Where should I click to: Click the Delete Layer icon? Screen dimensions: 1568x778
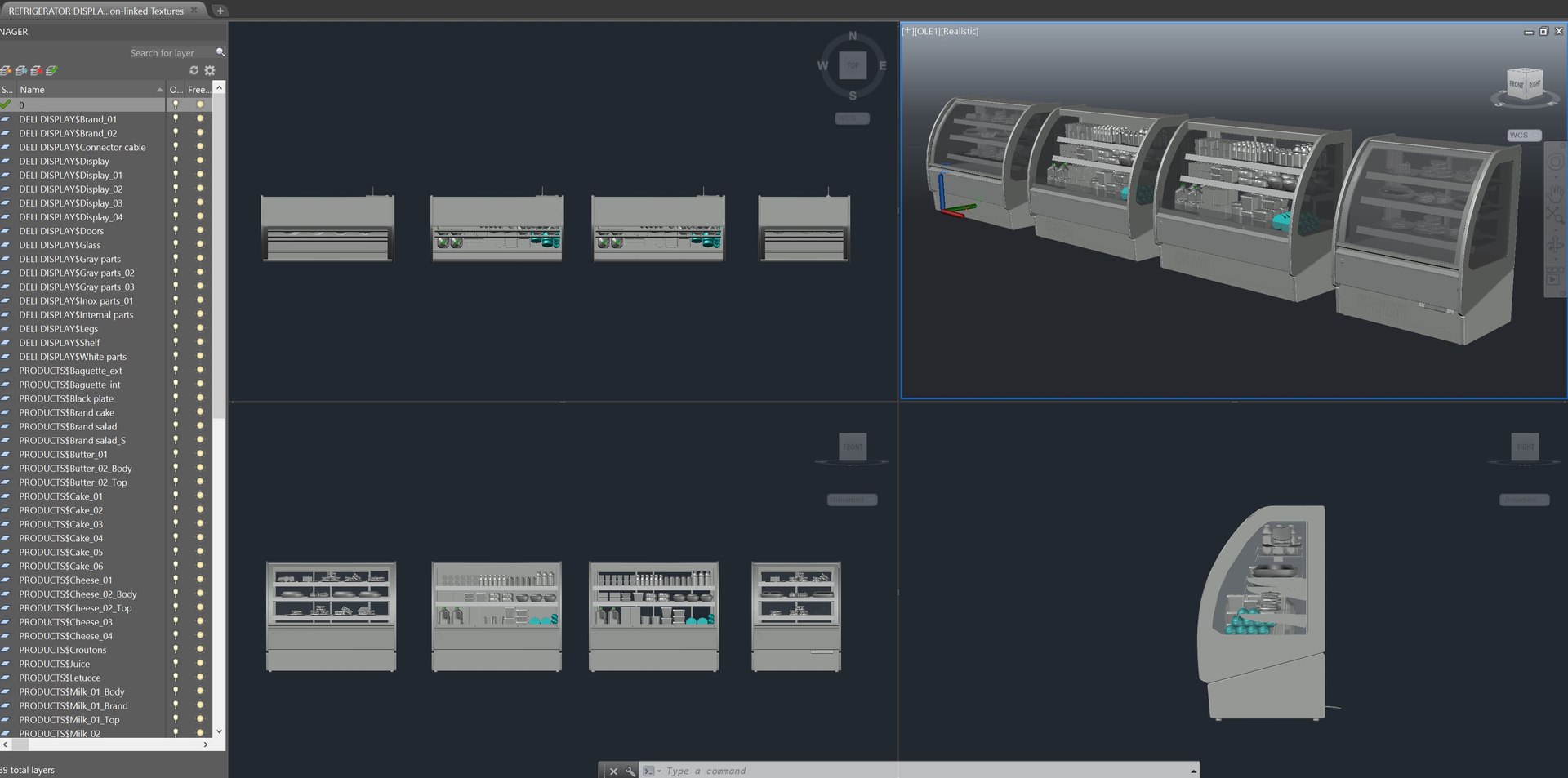pyautogui.click(x=36, y=71)
